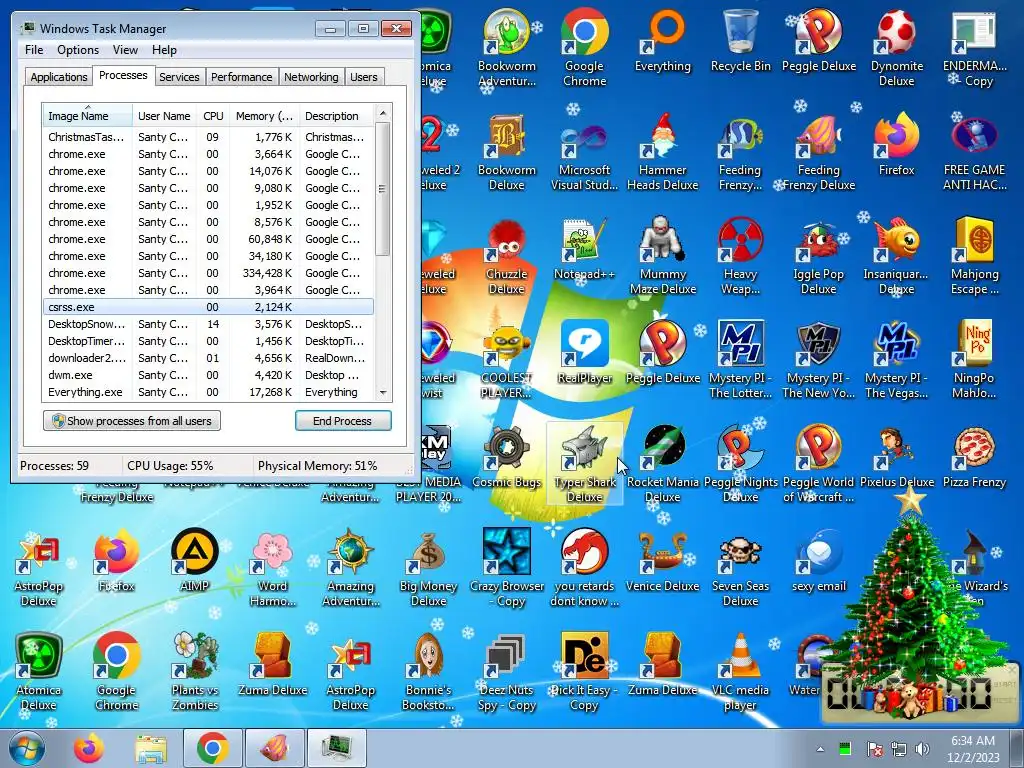Screen dimensions: 1024x768
Task: Open Bonnie's Bookstore desktop icon
Action: [428, 671]
